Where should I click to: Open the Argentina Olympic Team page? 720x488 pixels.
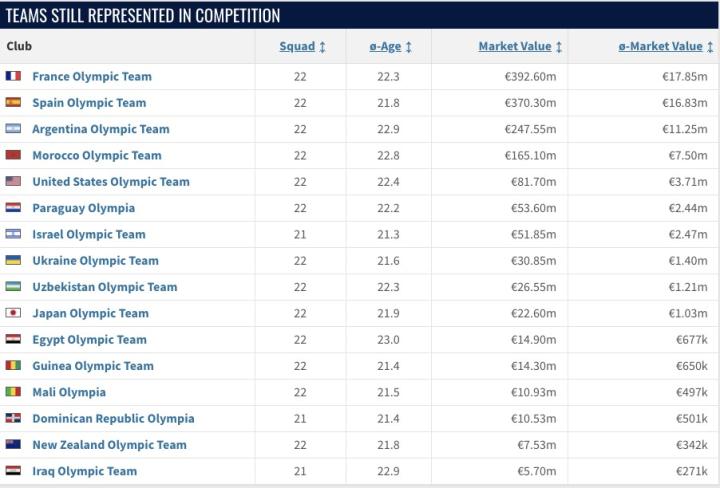point(101,129)
